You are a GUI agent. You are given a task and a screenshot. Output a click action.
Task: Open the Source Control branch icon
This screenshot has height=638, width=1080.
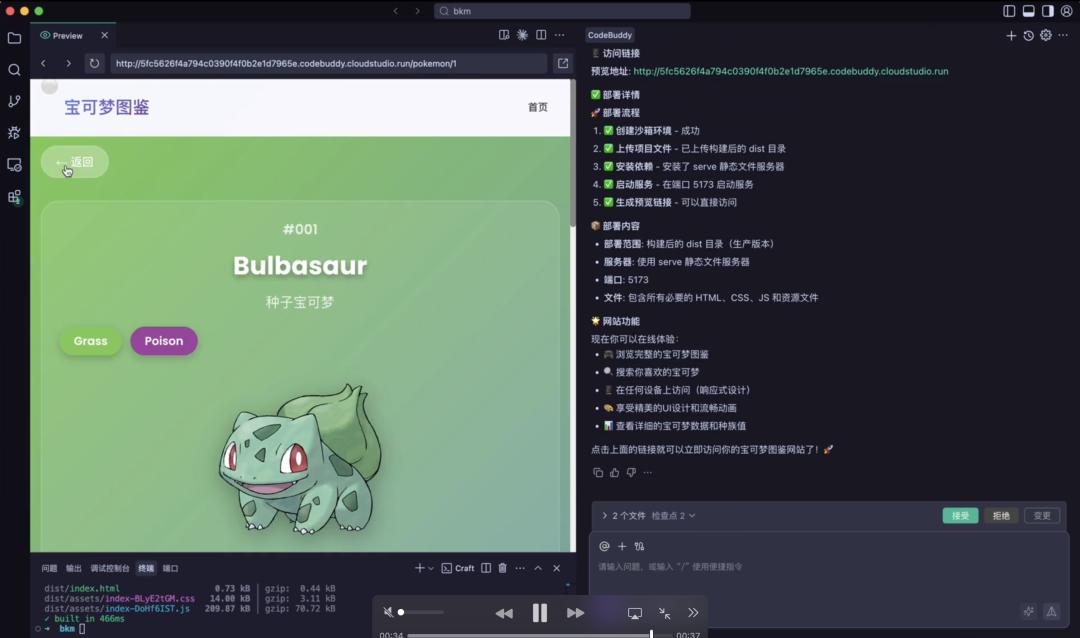14,101
